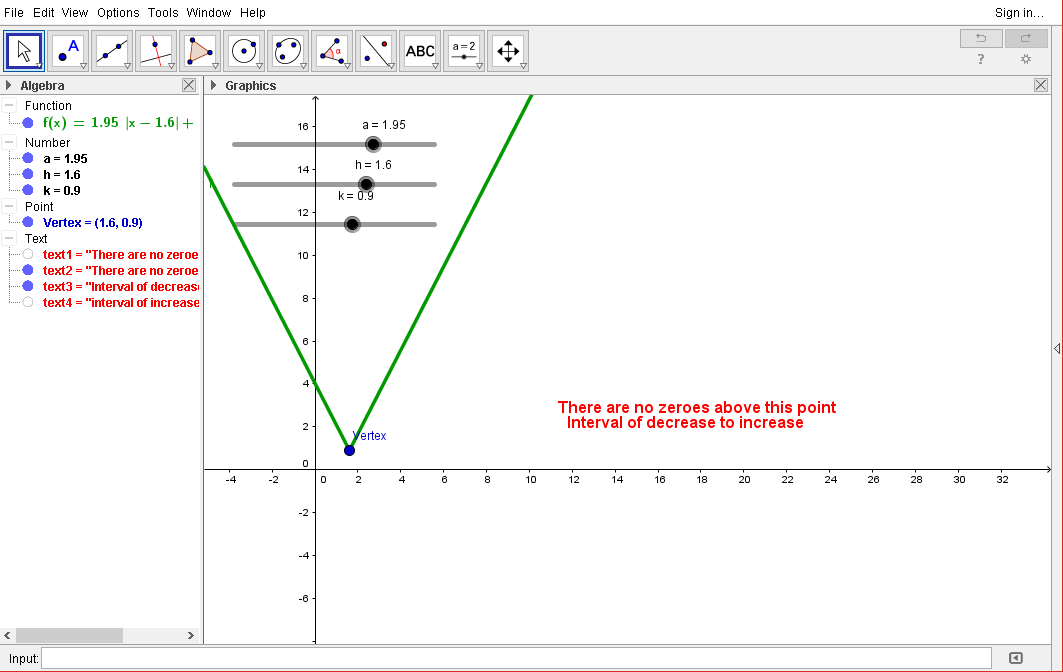Viewport: 1063px width, 672px height.
Task: Click the Input bar field
Action: [517, 658]
